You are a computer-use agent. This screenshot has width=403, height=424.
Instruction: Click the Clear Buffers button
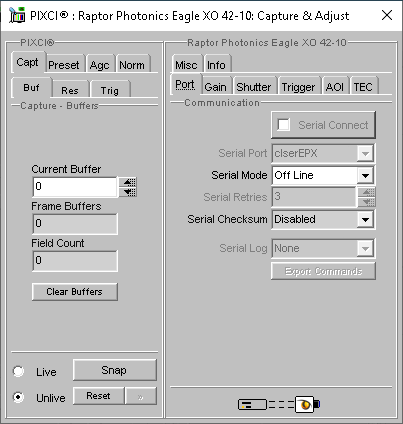(x=75, y=292)
